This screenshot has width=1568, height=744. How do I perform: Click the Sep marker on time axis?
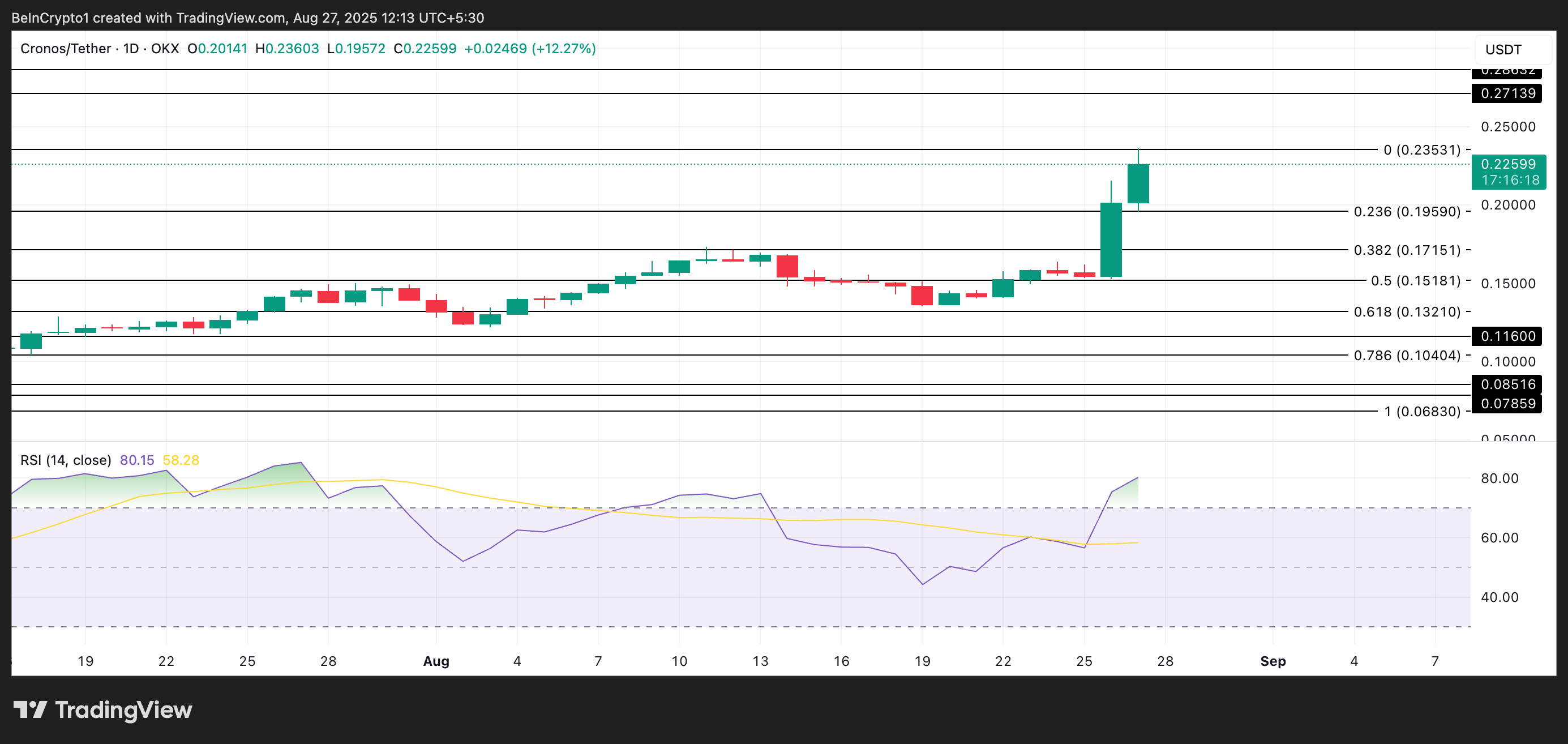click(x=1273, y=661)
